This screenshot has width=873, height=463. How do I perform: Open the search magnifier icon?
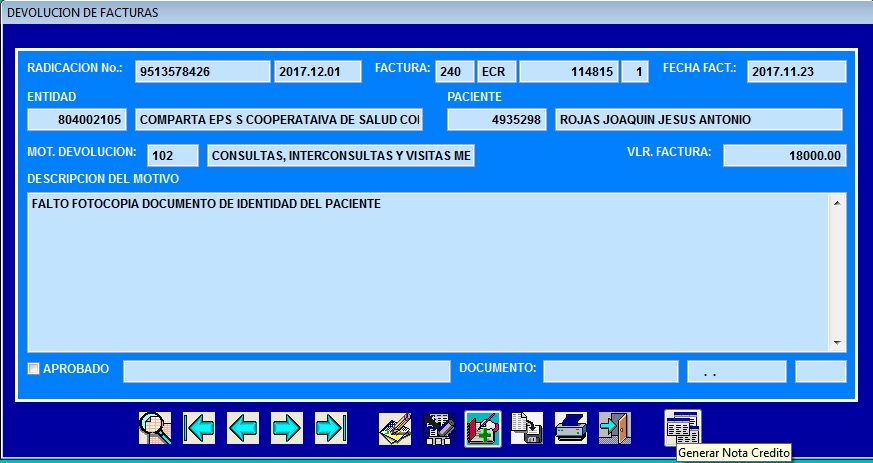click(x=155, y=428)
